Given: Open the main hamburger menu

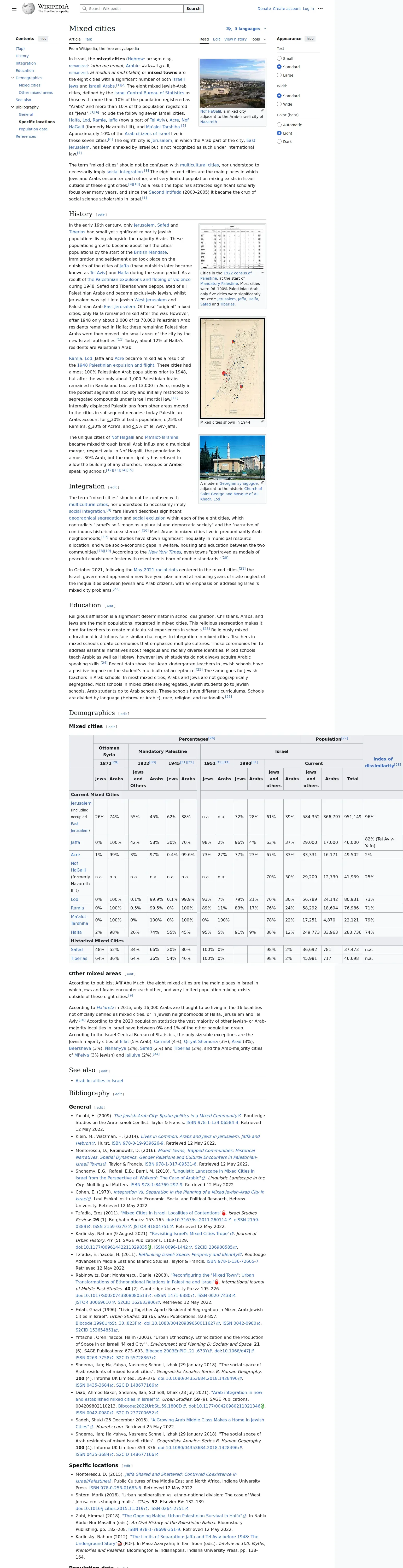Looking at the screenshot, I should [x=14, y=9].
